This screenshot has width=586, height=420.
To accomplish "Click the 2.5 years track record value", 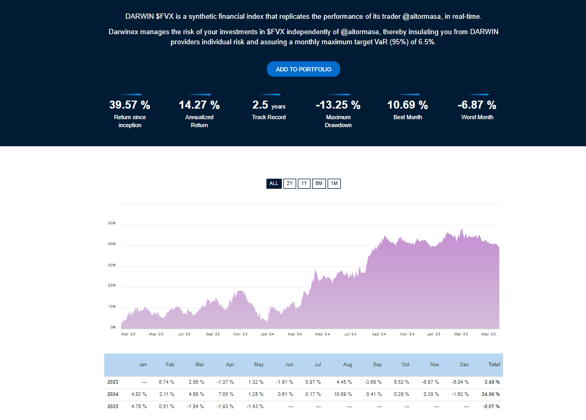I will tap(269, 105).
